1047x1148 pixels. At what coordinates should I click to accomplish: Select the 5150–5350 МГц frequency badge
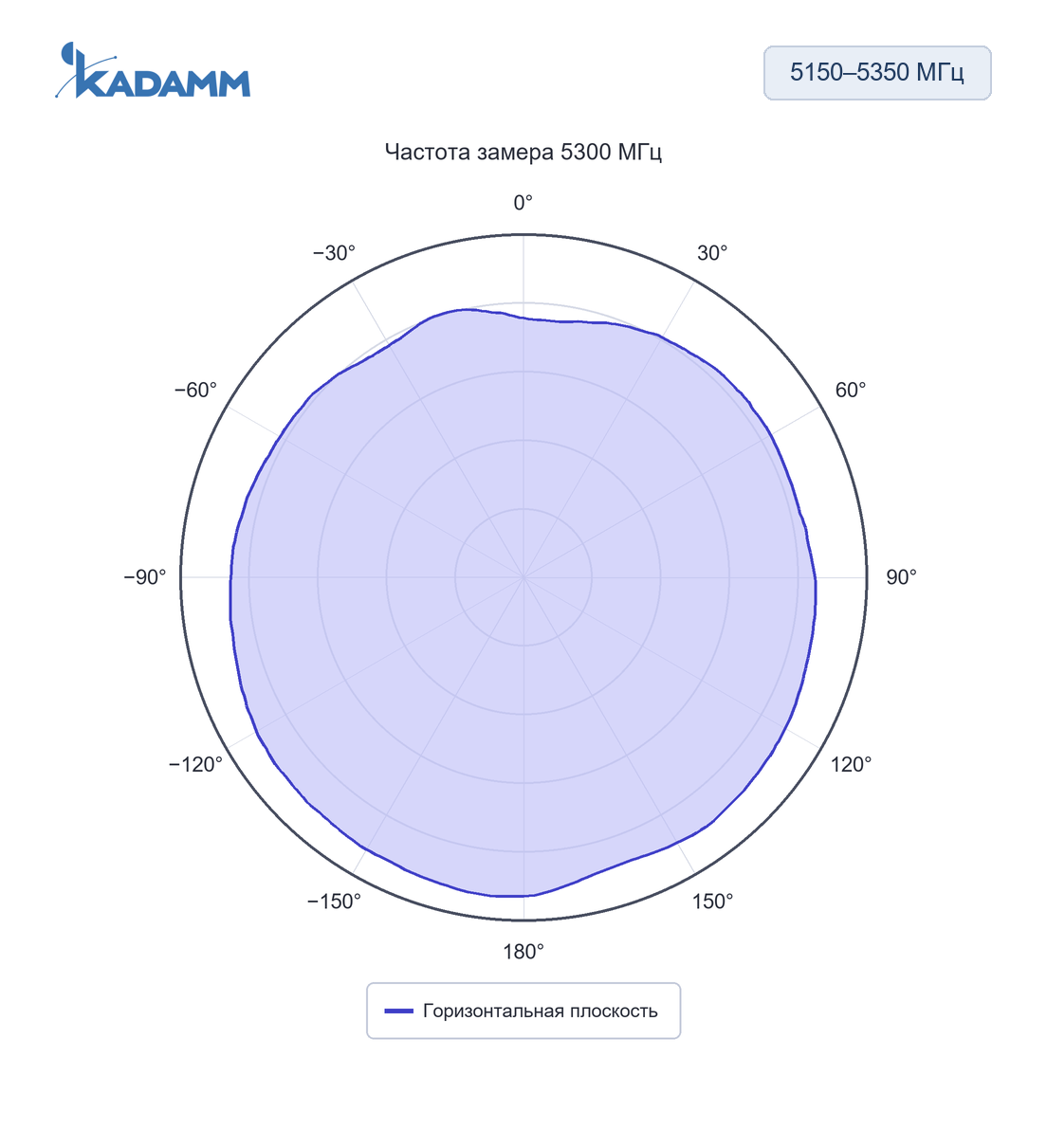[877, 73]
